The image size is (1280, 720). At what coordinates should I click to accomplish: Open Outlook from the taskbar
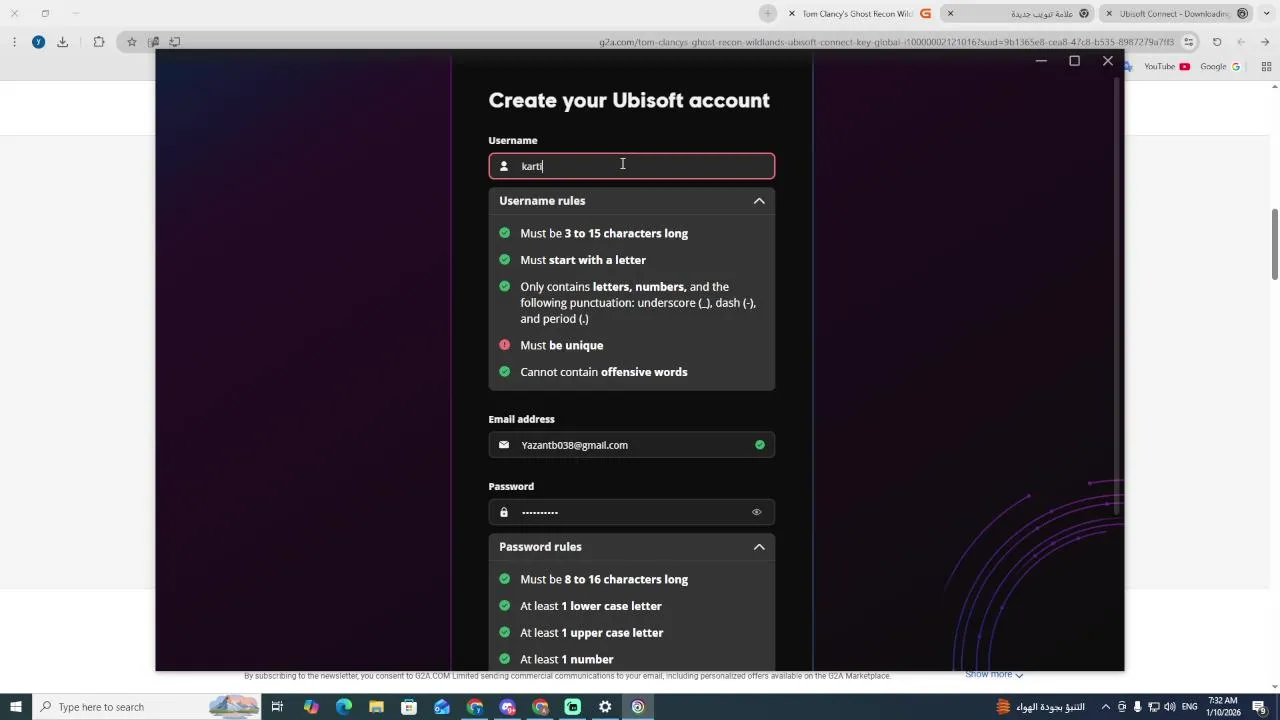(442, 707)
